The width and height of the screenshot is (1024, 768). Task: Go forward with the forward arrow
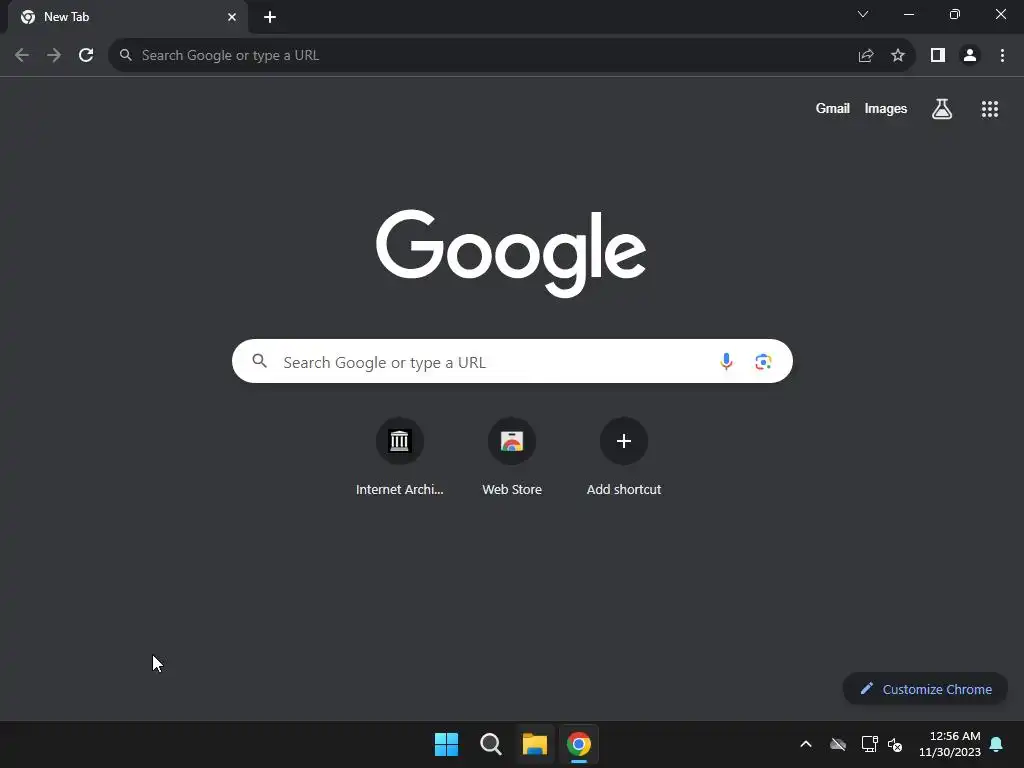coord(54,56)
